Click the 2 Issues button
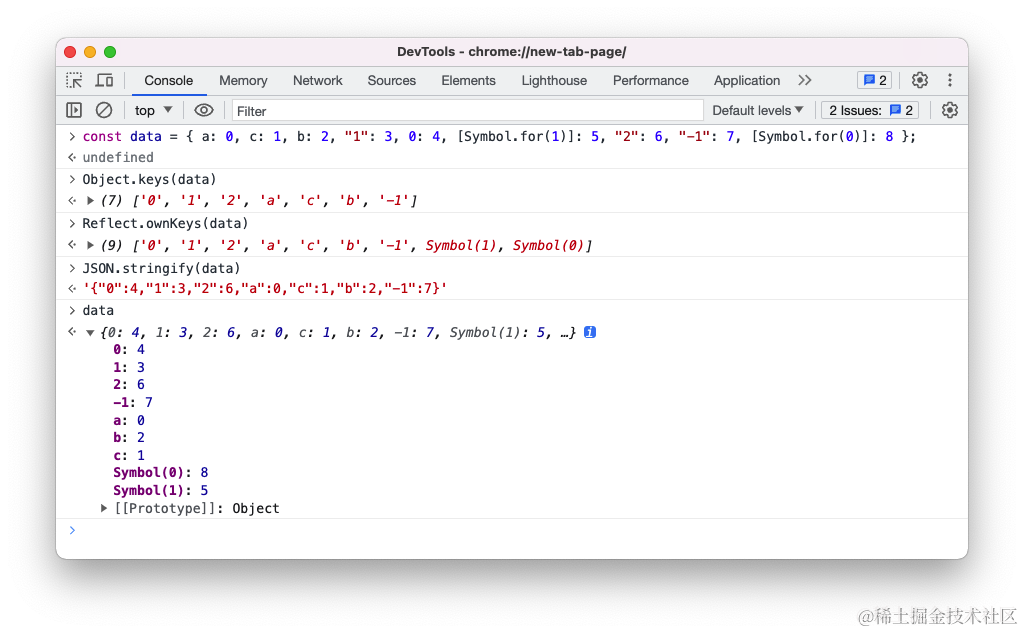 (x=870, y=110)
